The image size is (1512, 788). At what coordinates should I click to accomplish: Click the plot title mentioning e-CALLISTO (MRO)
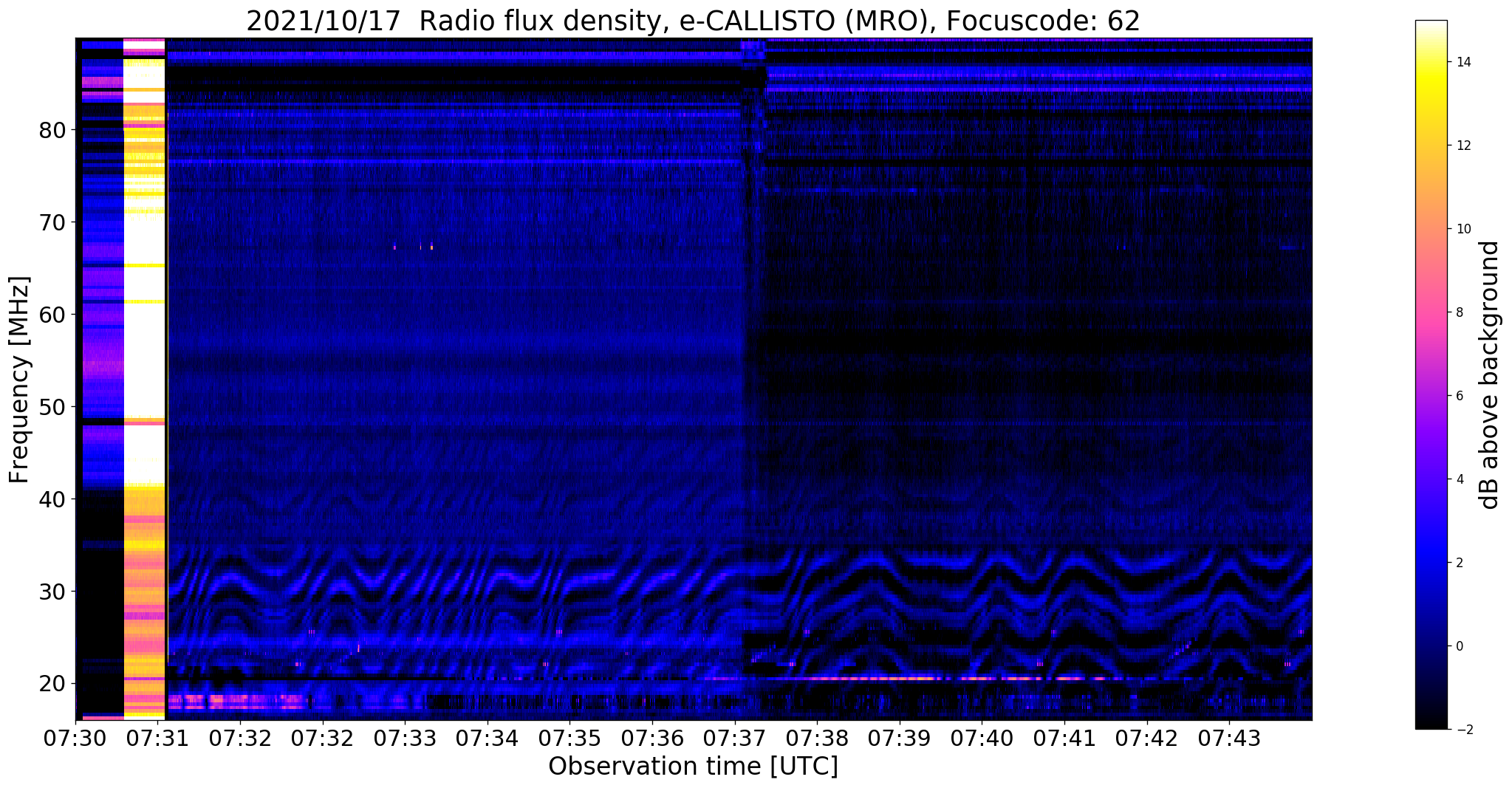pos(693,21)
